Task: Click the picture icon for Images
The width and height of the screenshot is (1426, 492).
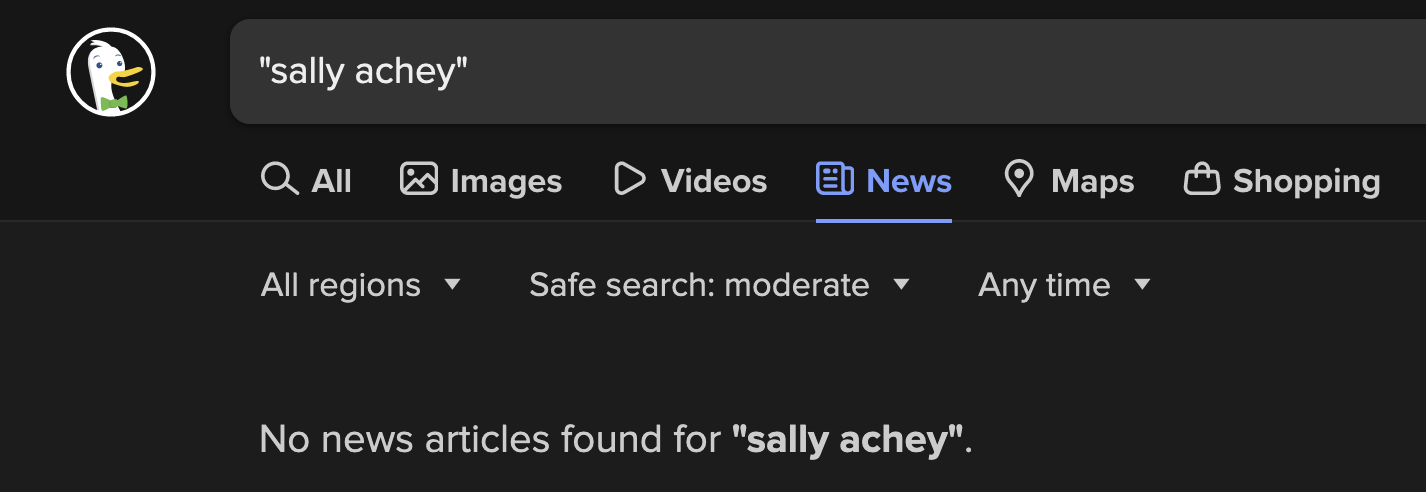Action: (419, 180)
